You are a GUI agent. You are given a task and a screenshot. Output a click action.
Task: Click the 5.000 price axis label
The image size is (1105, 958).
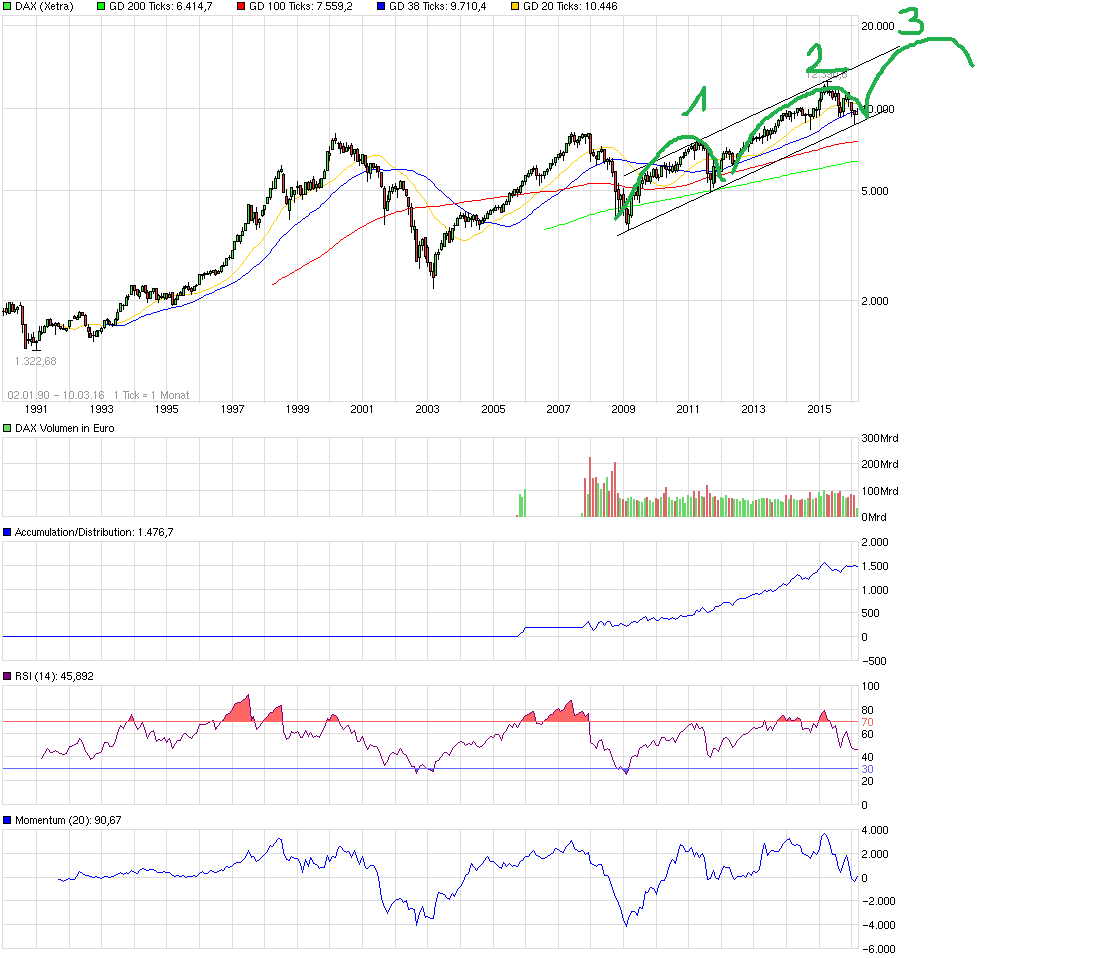coord(875,191)
